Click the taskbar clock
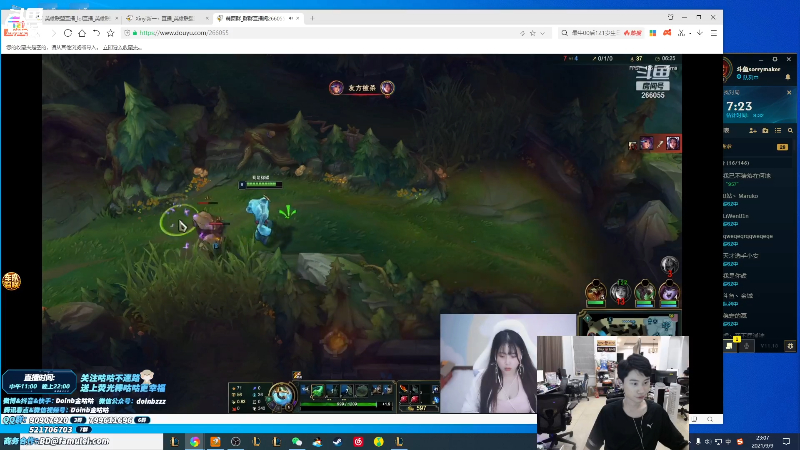The height and width of the screenshot is (450, 800). tap(762, 442)
